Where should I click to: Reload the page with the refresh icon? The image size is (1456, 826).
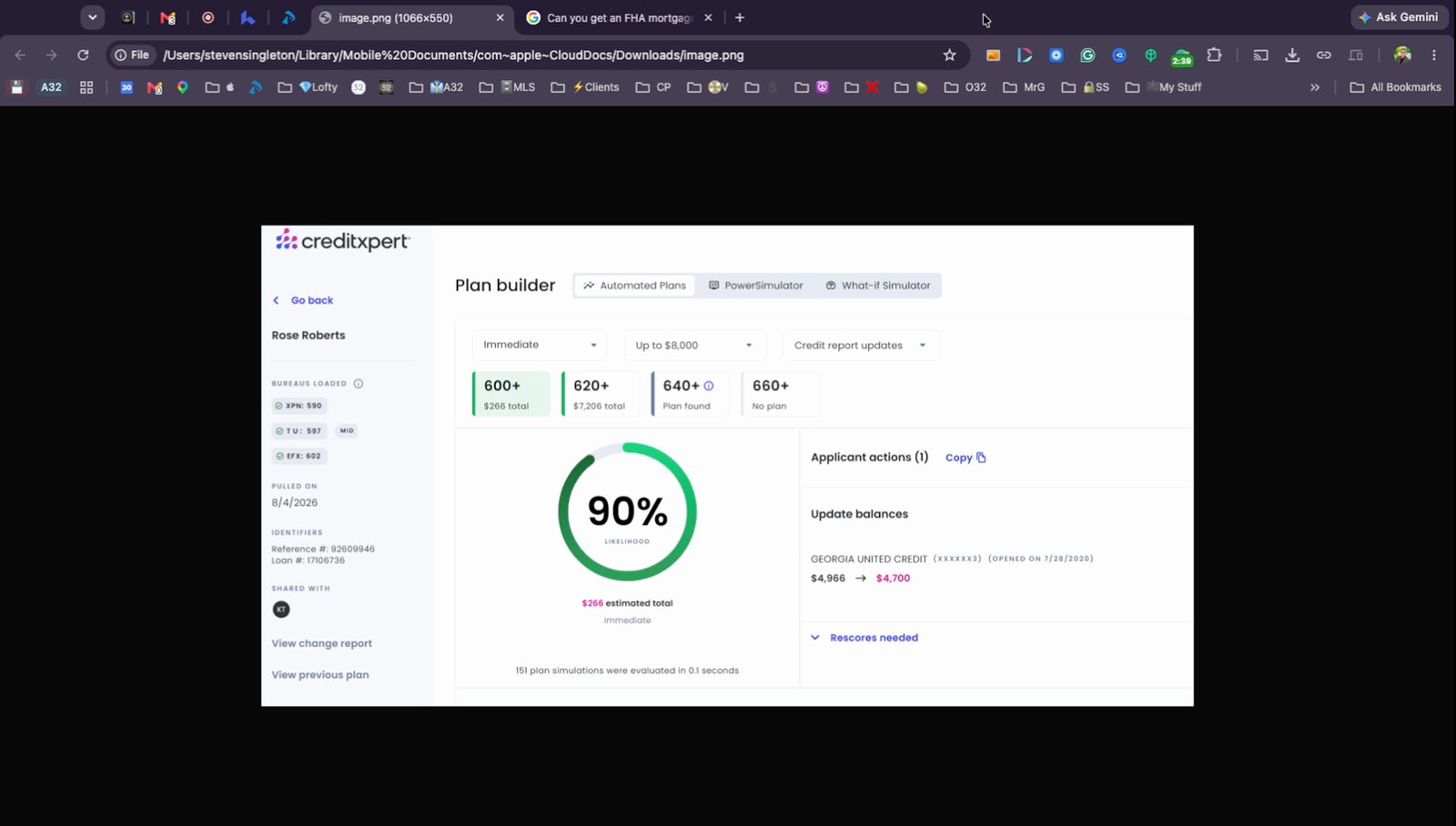coord(83,55)
